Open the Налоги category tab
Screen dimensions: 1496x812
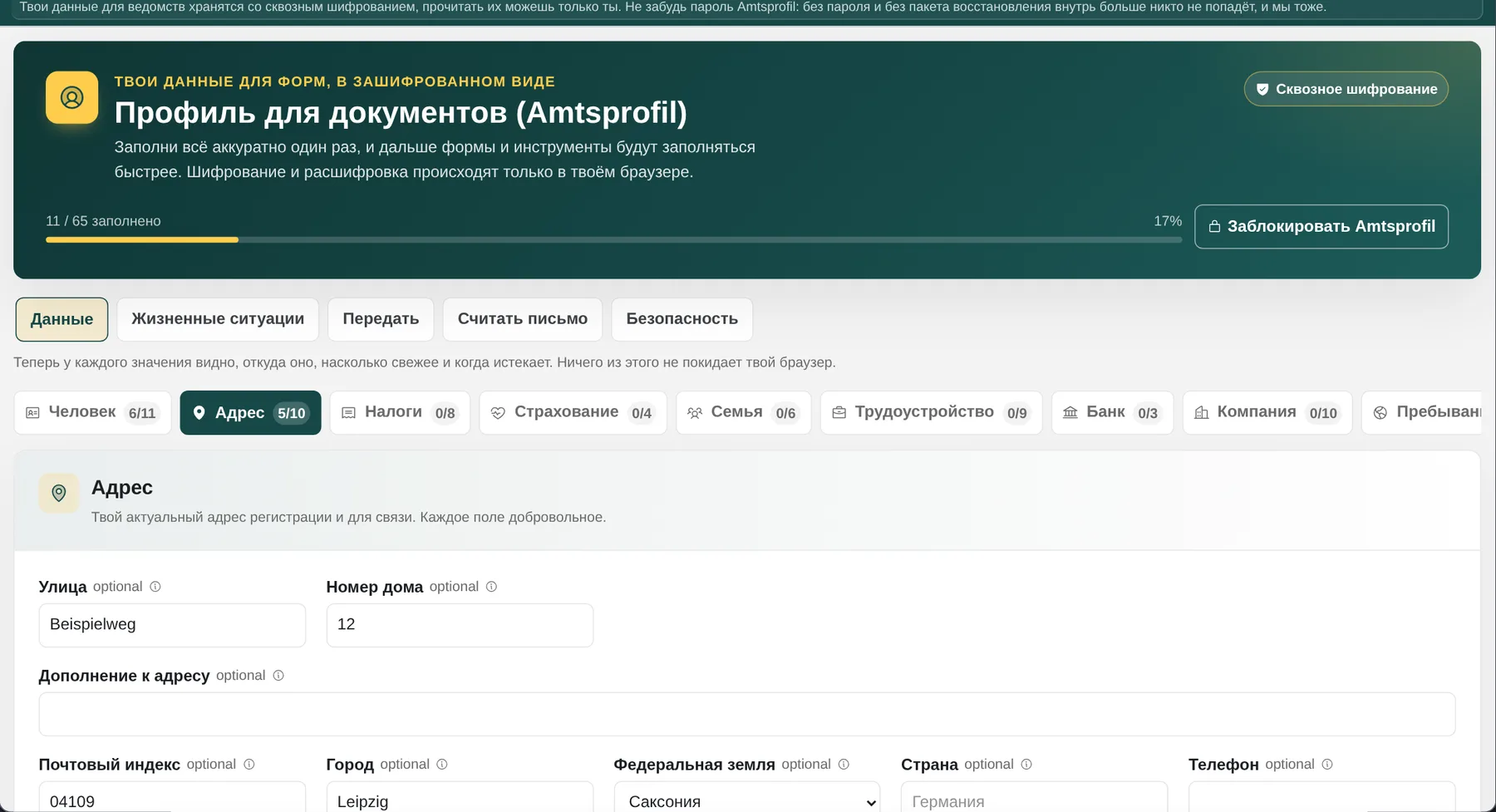point(400,412)
